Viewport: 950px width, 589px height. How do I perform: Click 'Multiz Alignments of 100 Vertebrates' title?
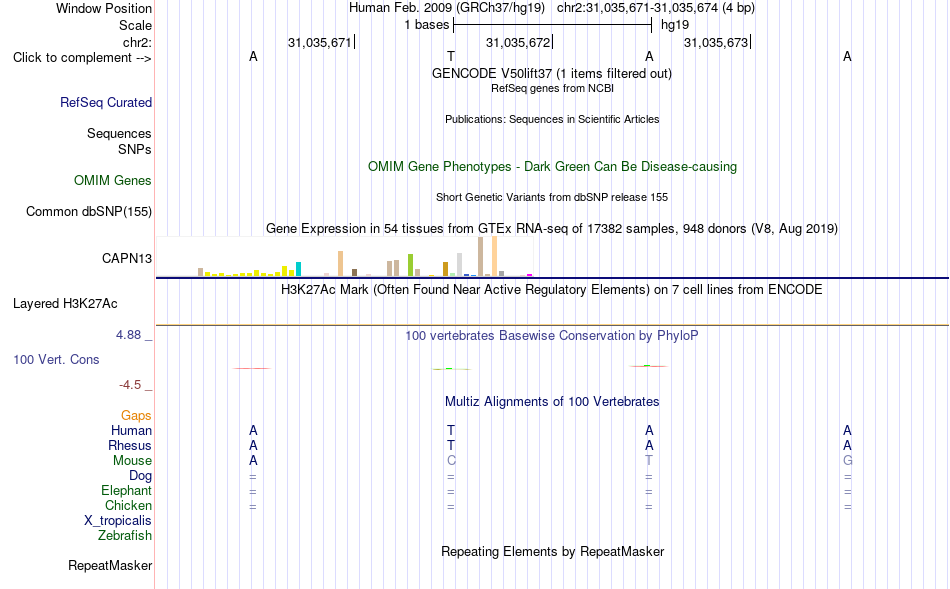pyautogui.click(x=552, y=402)
